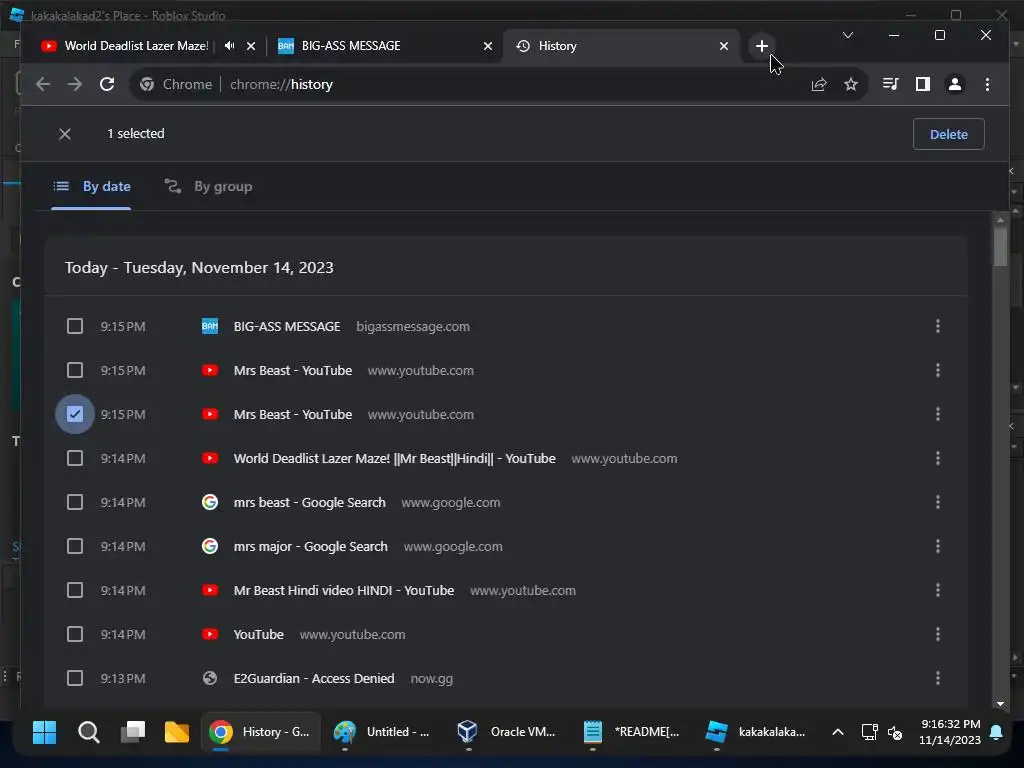This screenshot has width=1024, height=768.
Task: Check the first Mrs Beast - YouTube entry
Action: coord(75,370)
